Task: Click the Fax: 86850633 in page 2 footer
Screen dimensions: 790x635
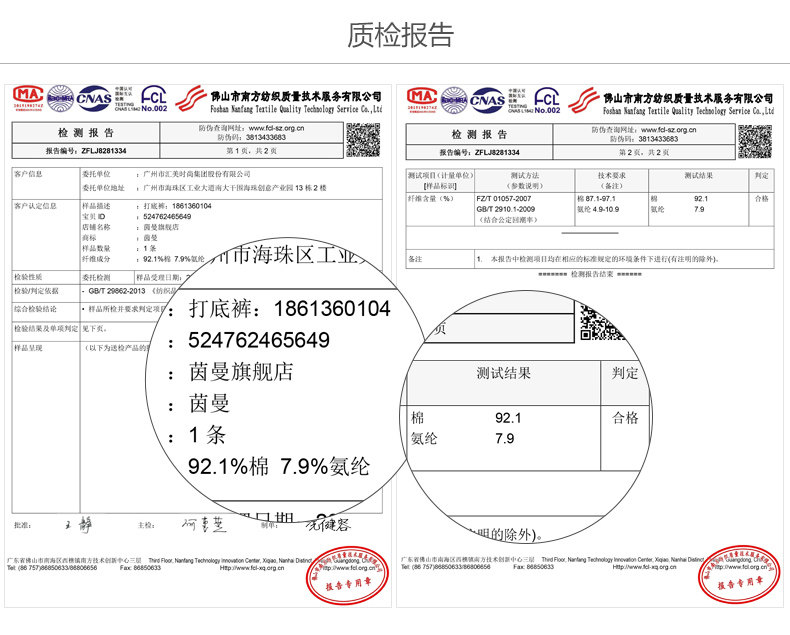Action: (533, 567)
